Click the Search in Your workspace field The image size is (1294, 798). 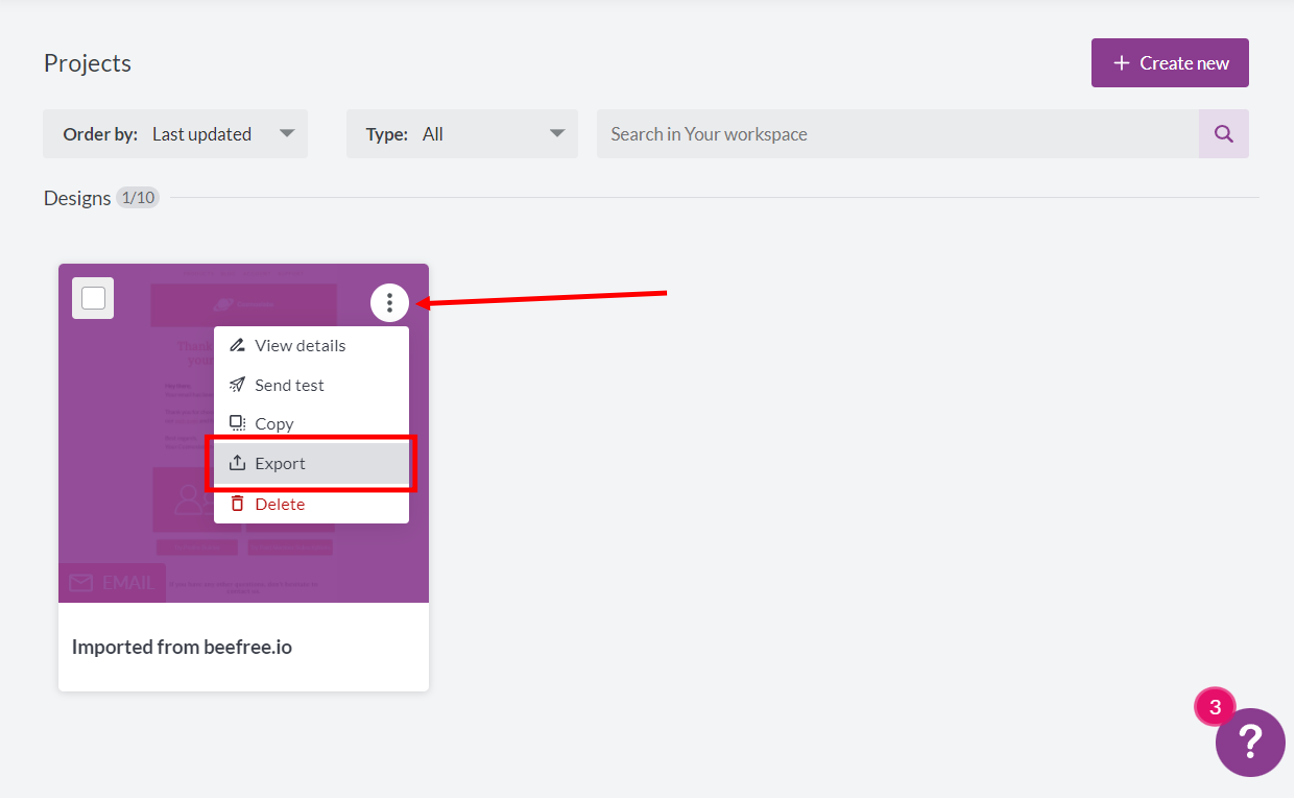pos(898,134)
